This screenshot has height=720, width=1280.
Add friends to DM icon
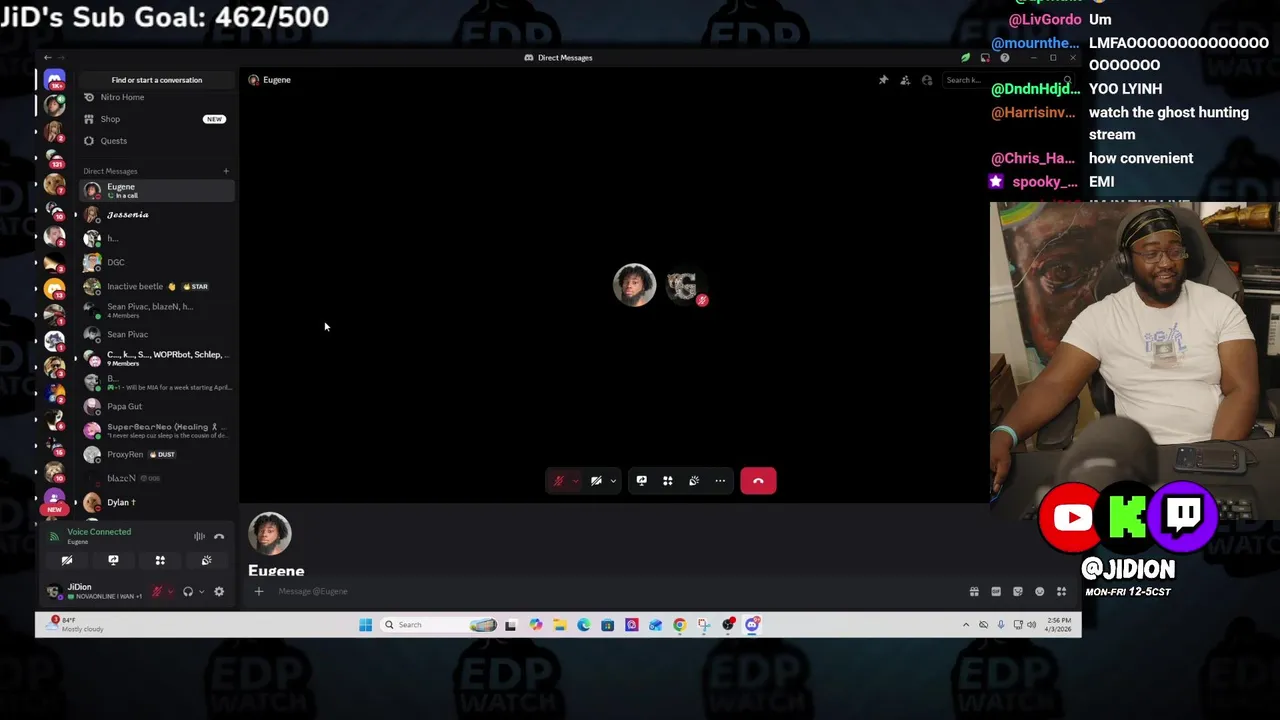coord(905,80)
